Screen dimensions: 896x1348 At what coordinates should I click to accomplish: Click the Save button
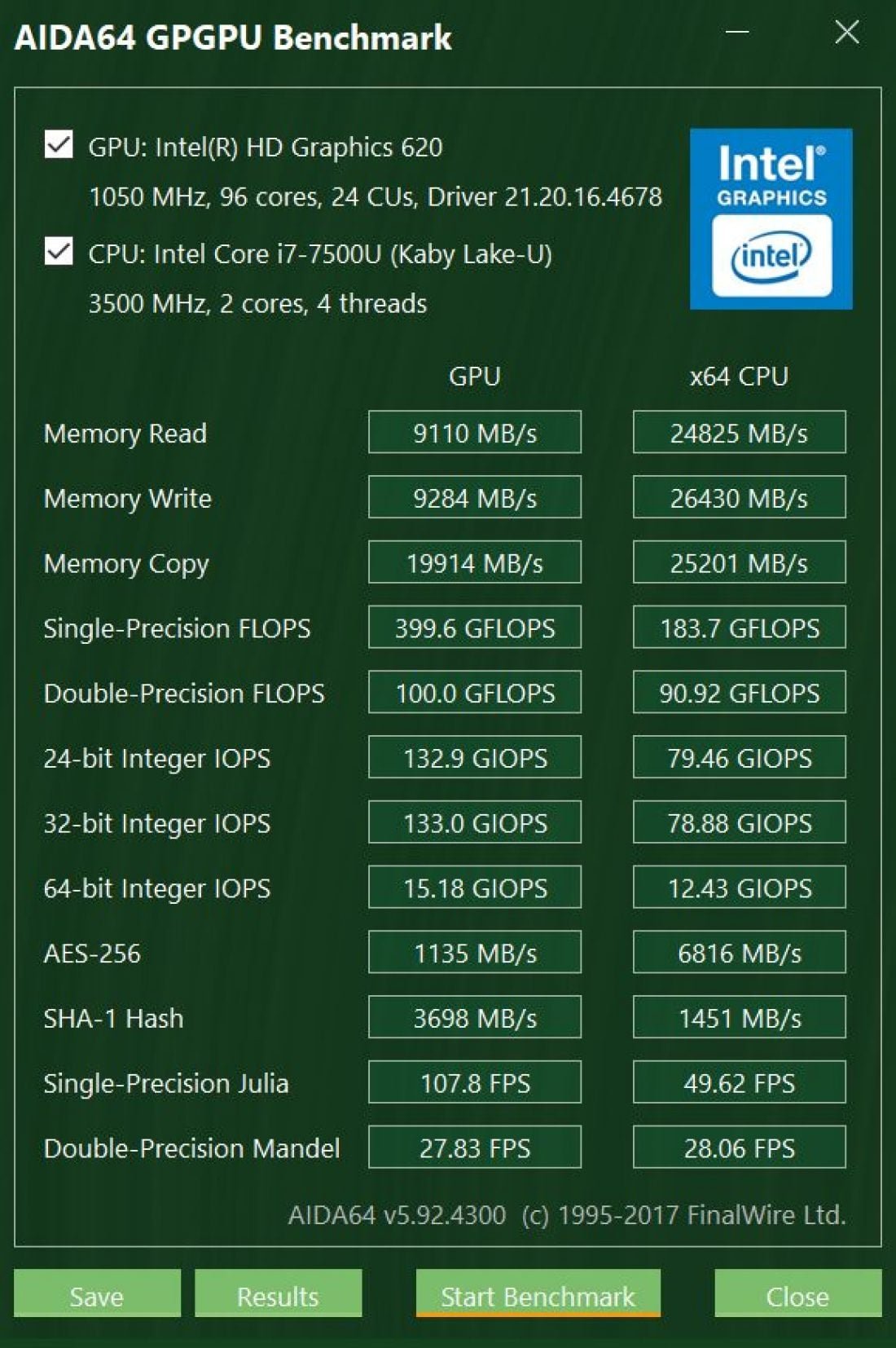97,1294
